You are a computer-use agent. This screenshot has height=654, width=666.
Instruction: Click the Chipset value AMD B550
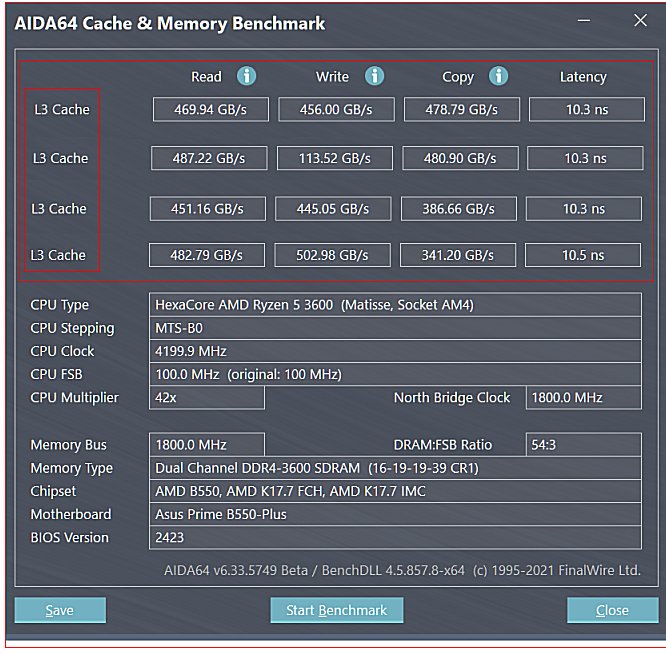coord(395,491)
